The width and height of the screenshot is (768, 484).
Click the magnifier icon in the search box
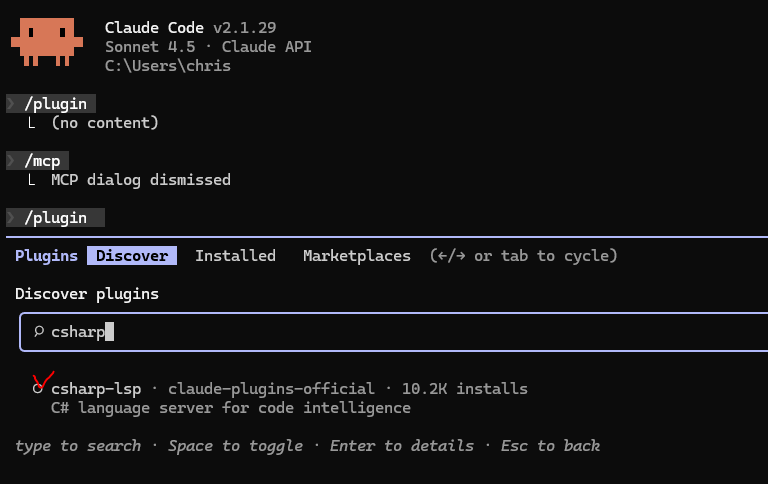pyautogui.click(x=39, y=331)
